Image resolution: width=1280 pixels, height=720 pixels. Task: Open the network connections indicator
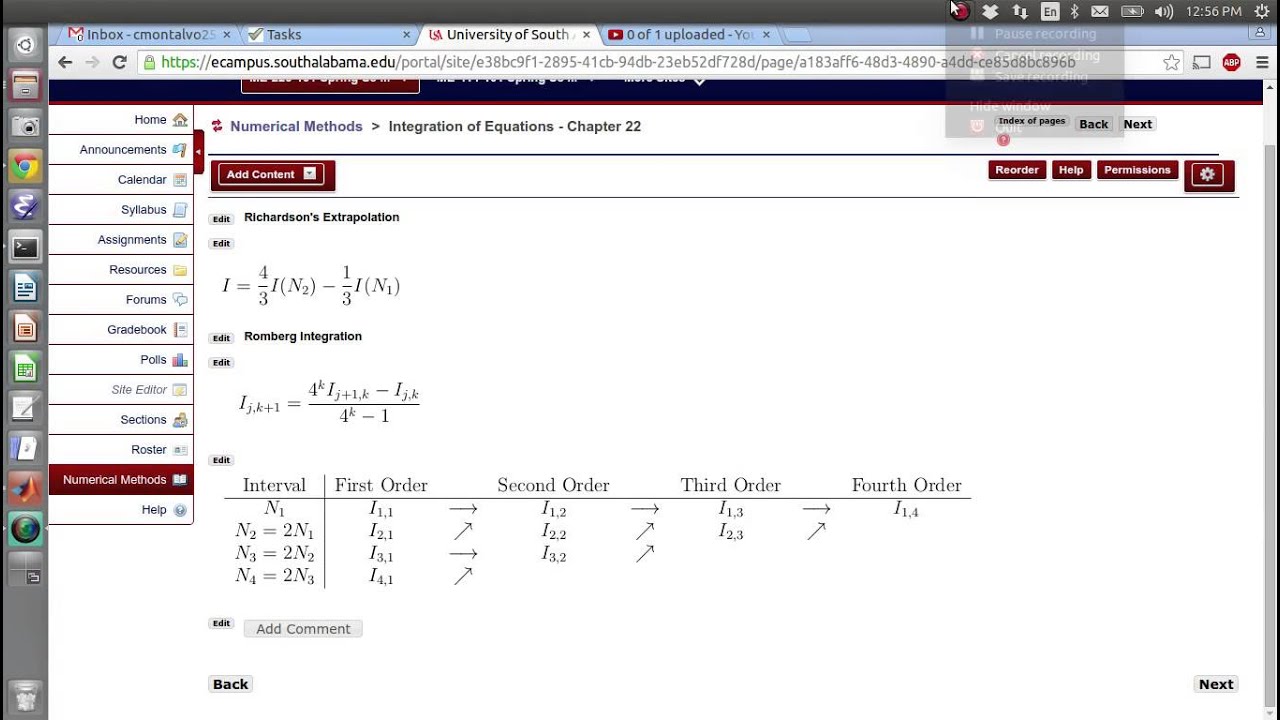pos(1020,11)
